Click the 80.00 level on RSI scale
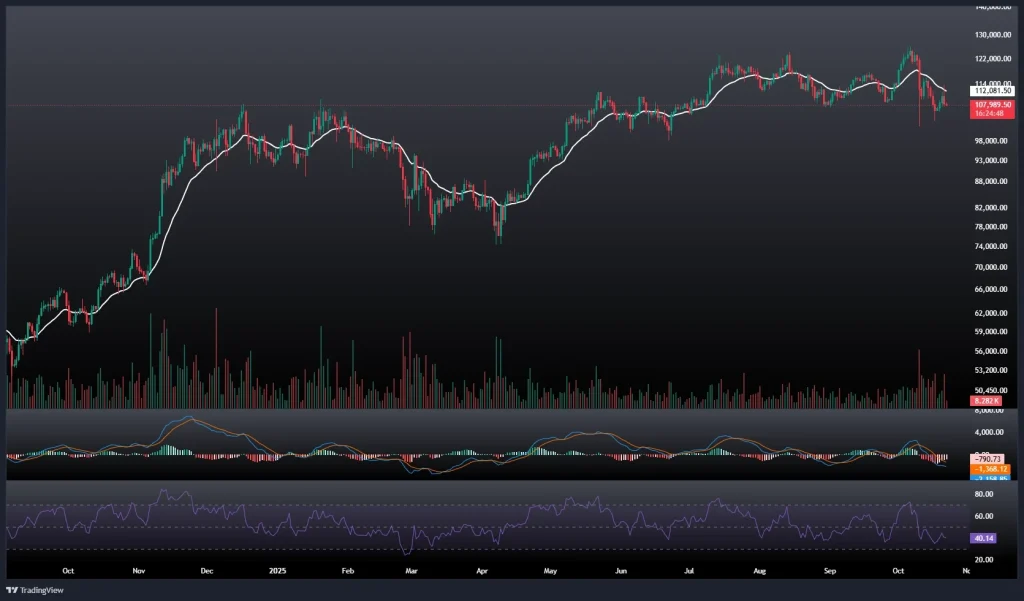The height and width of the screenshot is (601, 1024). click(x=983, y=494)
